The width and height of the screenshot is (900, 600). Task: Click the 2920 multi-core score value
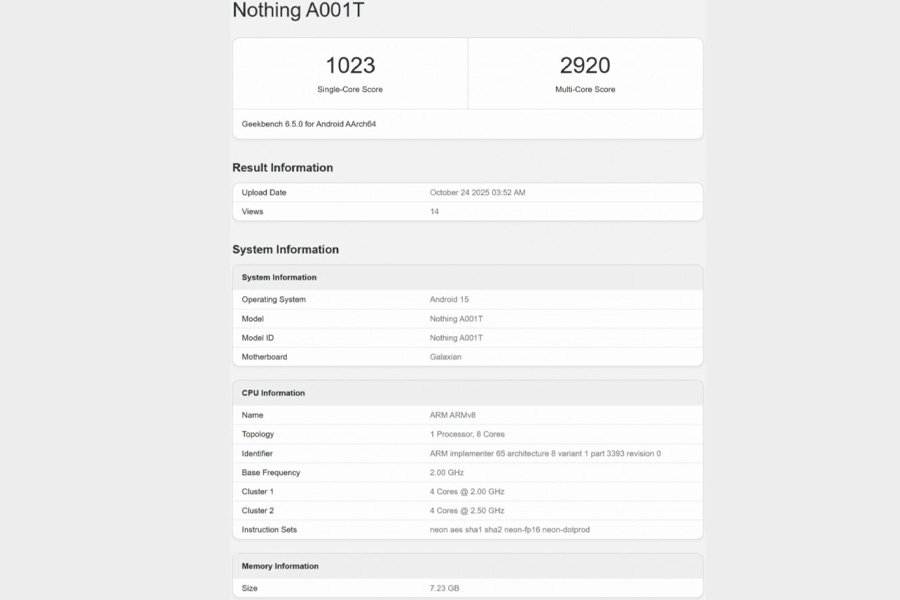coord(585,65)
